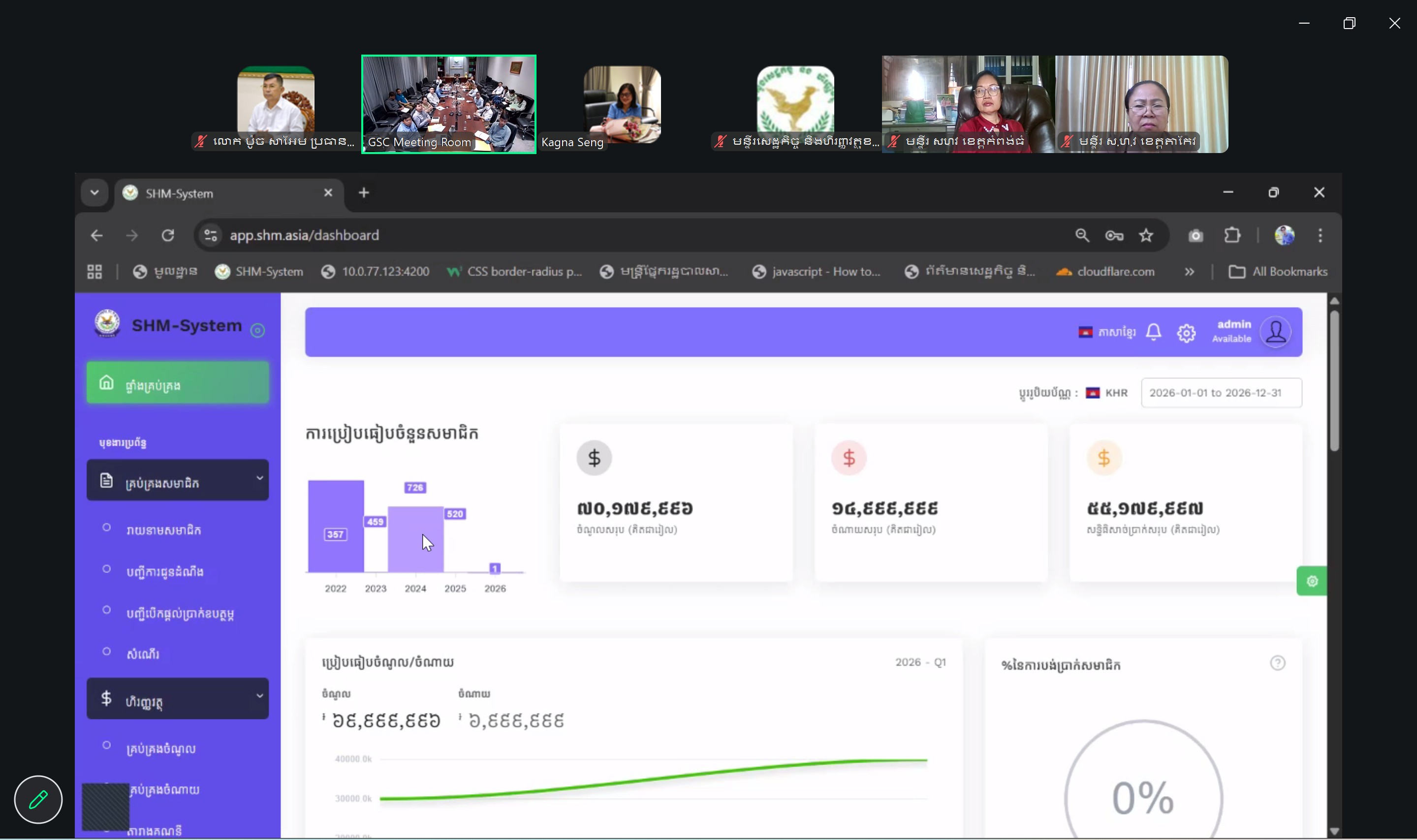Select the សំណើរ submenu item
Image resolution: width=1417 pixels, height=840 pixels.
(143, 654)
